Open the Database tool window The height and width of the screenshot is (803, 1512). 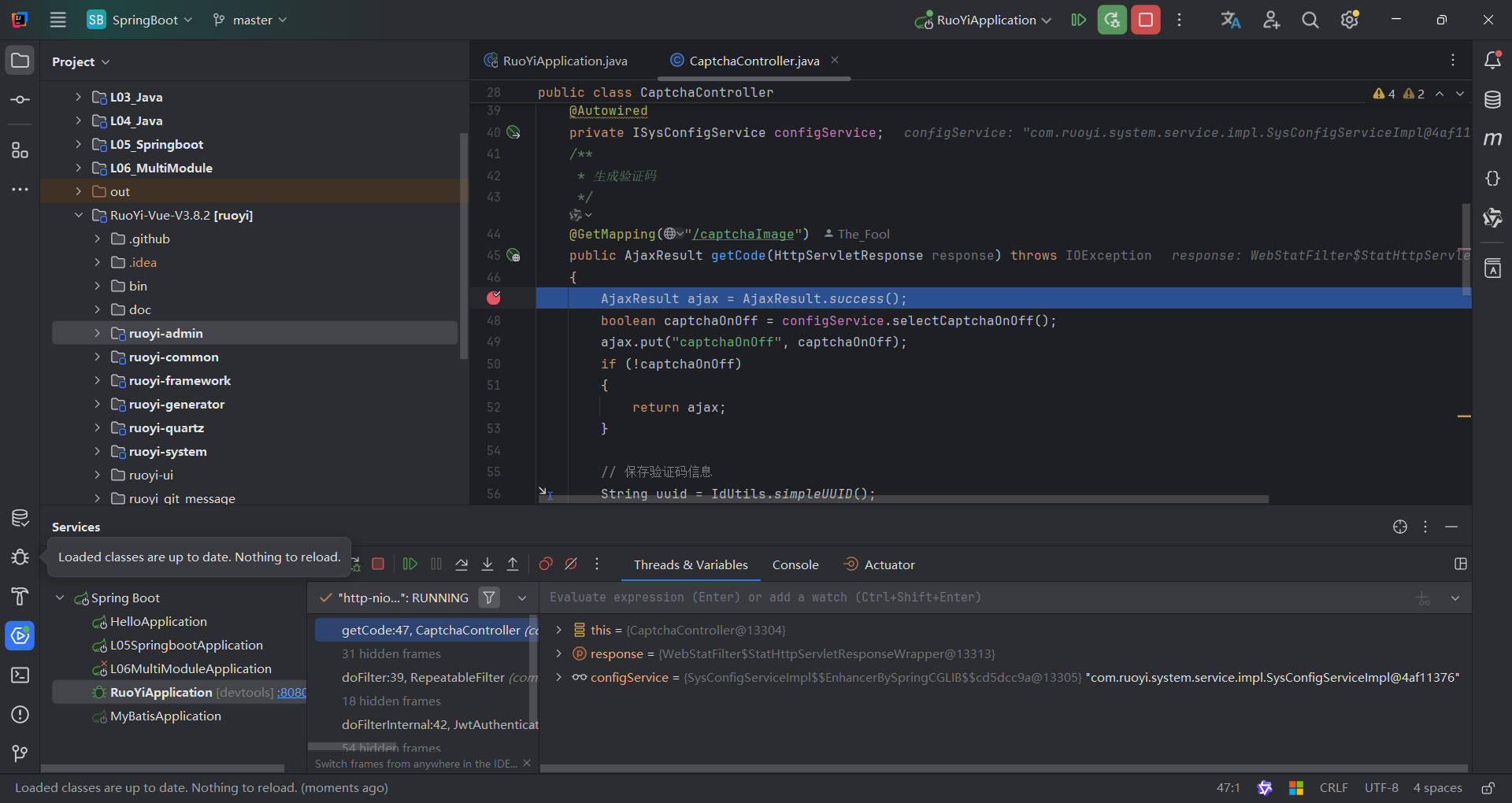(x=1492, y=100)
